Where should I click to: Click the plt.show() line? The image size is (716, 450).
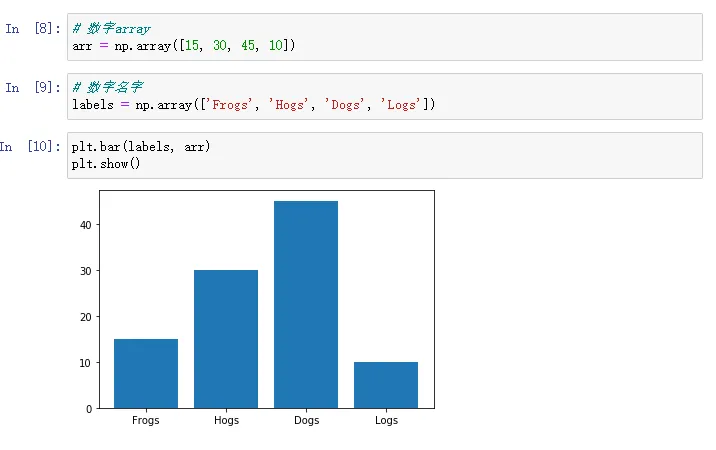(106, 163)
